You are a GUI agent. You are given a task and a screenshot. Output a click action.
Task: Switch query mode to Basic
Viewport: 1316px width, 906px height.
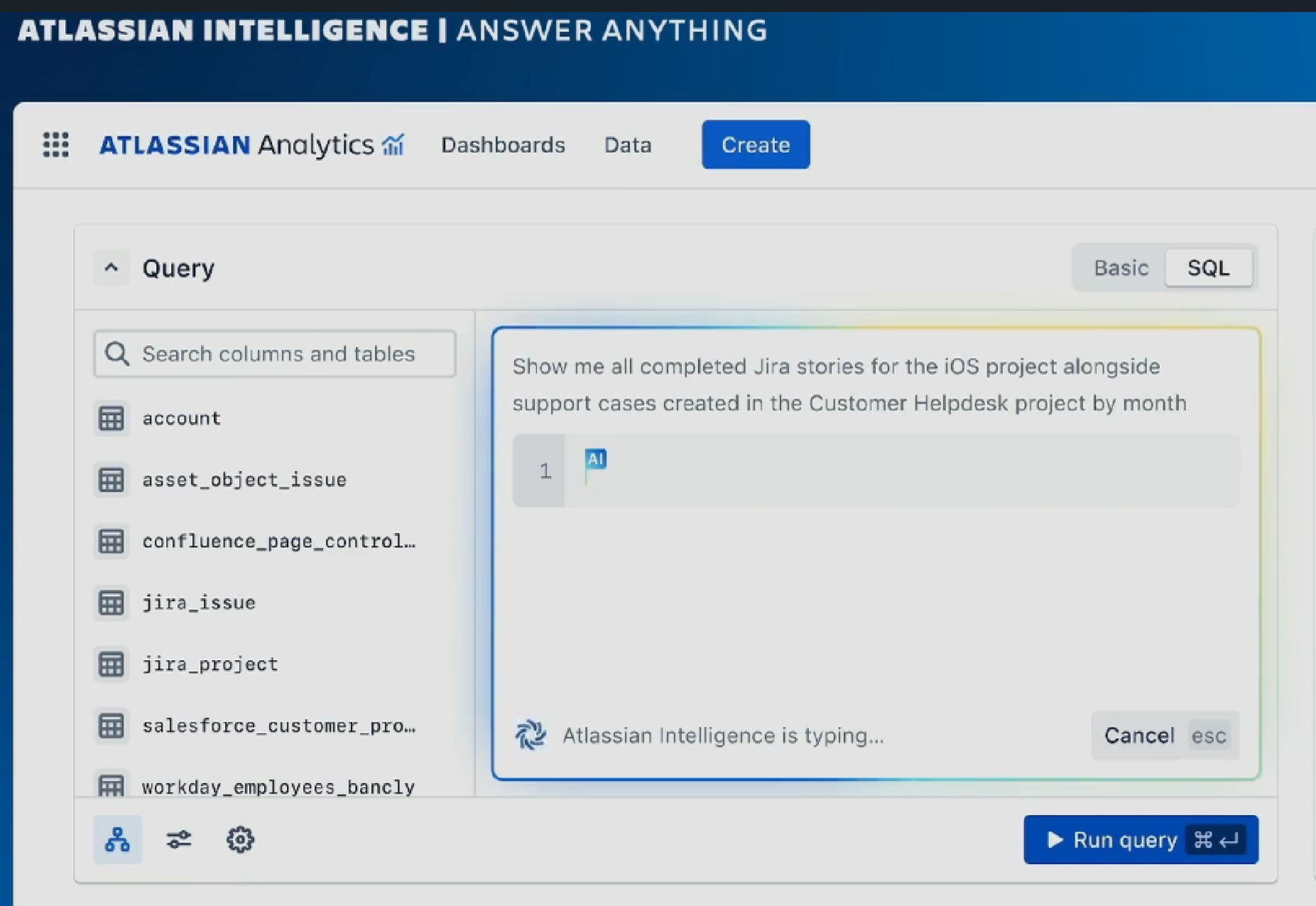point(1121,268)
